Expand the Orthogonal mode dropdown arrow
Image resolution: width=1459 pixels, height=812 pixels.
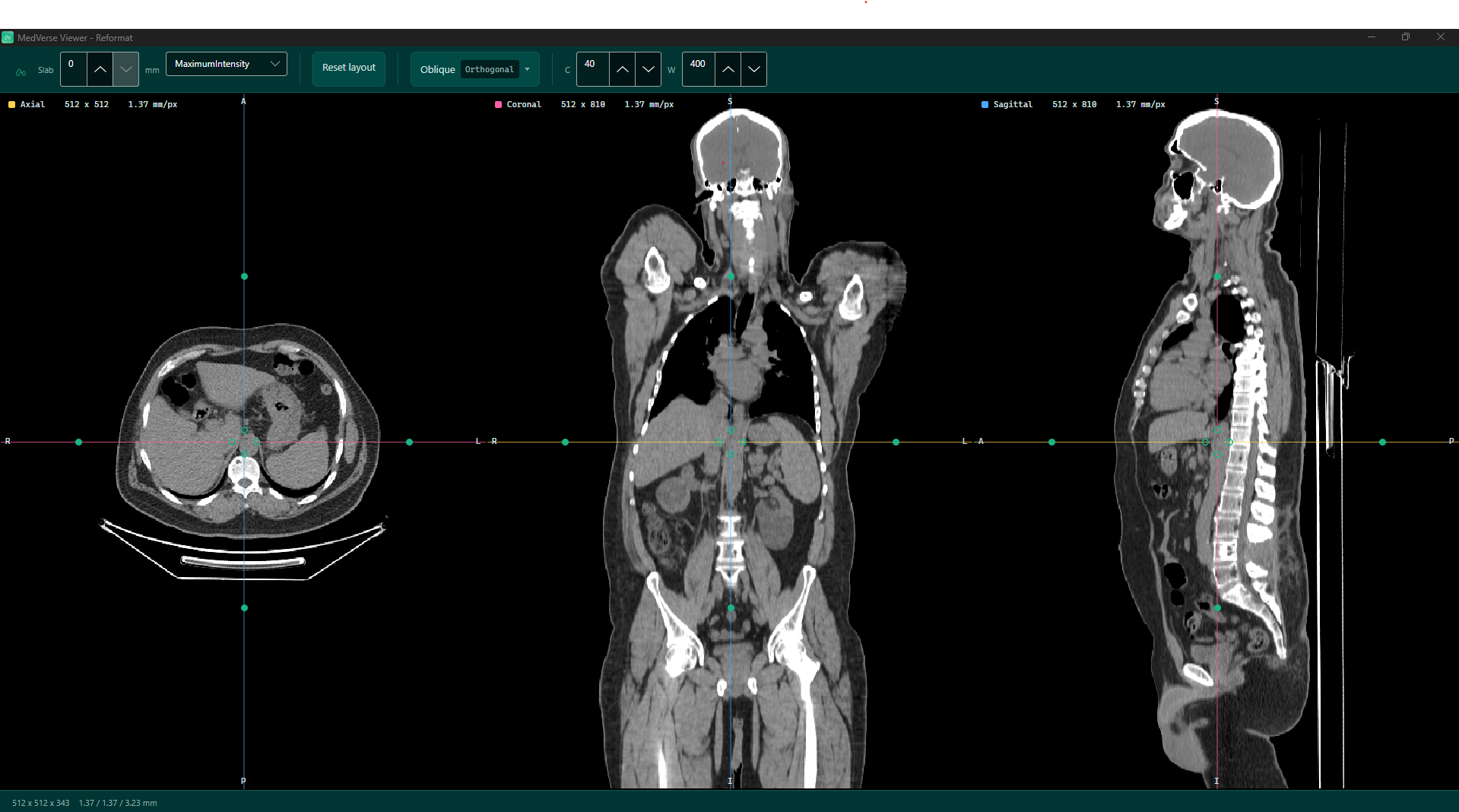tap(528, 69)
